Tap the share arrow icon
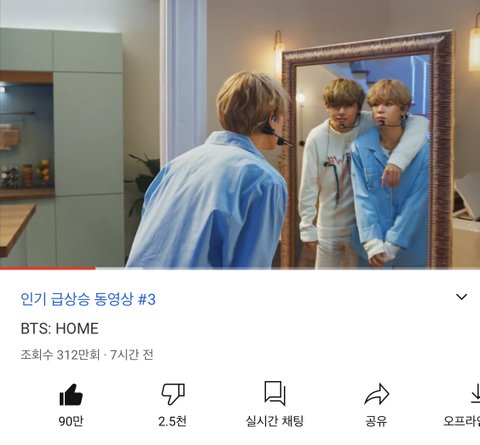This screenshot has width=480, height=445. pyautogui.click(x=377, y=394)
